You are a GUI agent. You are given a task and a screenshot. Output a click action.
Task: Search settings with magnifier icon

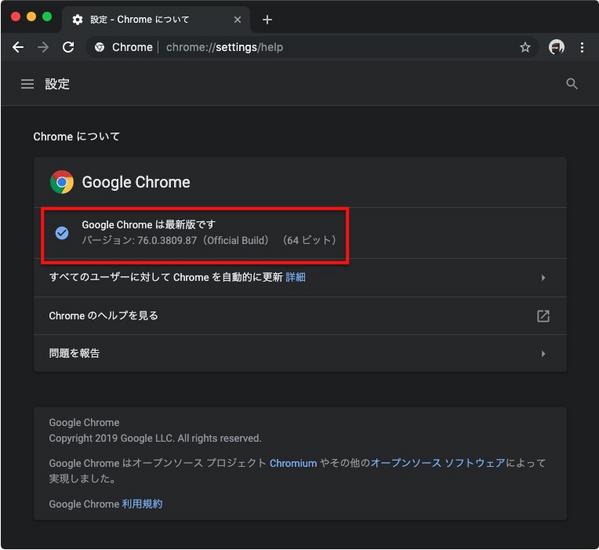coord(571,84)
